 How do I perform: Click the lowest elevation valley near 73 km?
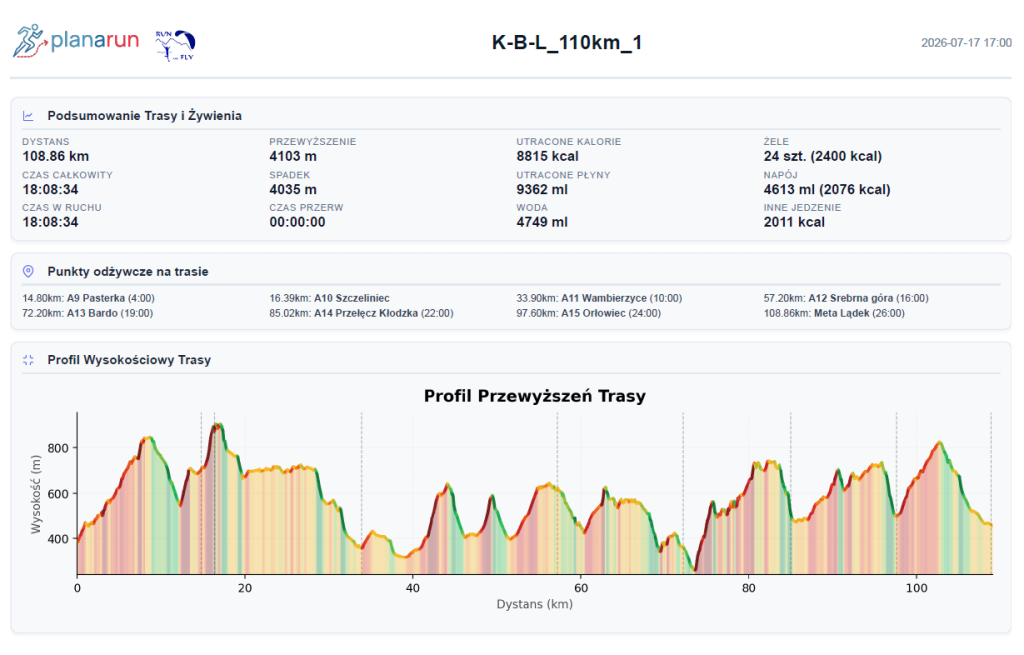pyautogui.click(x=694, y=569)
